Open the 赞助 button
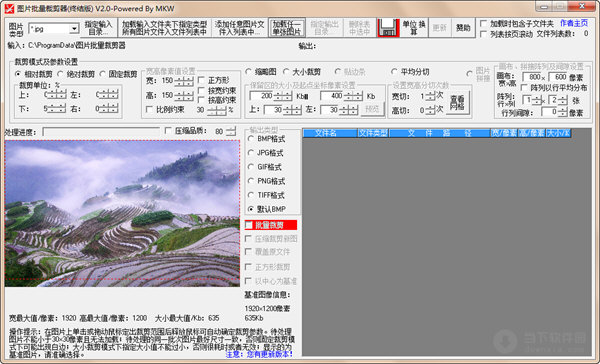The image size is (600, 364). click(x=463, y=28)
